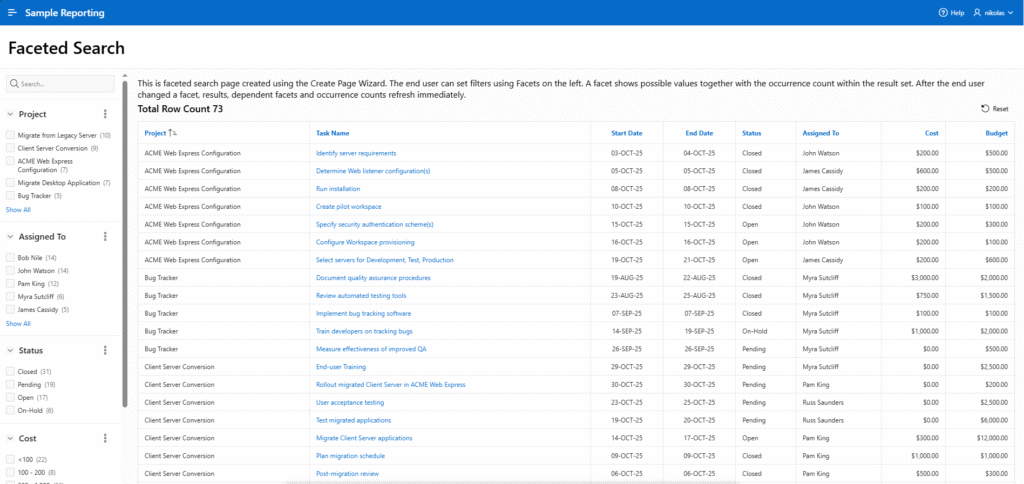1024x484 pixels.
Task: Click the Help question mark icon
Action: (943, 13)
